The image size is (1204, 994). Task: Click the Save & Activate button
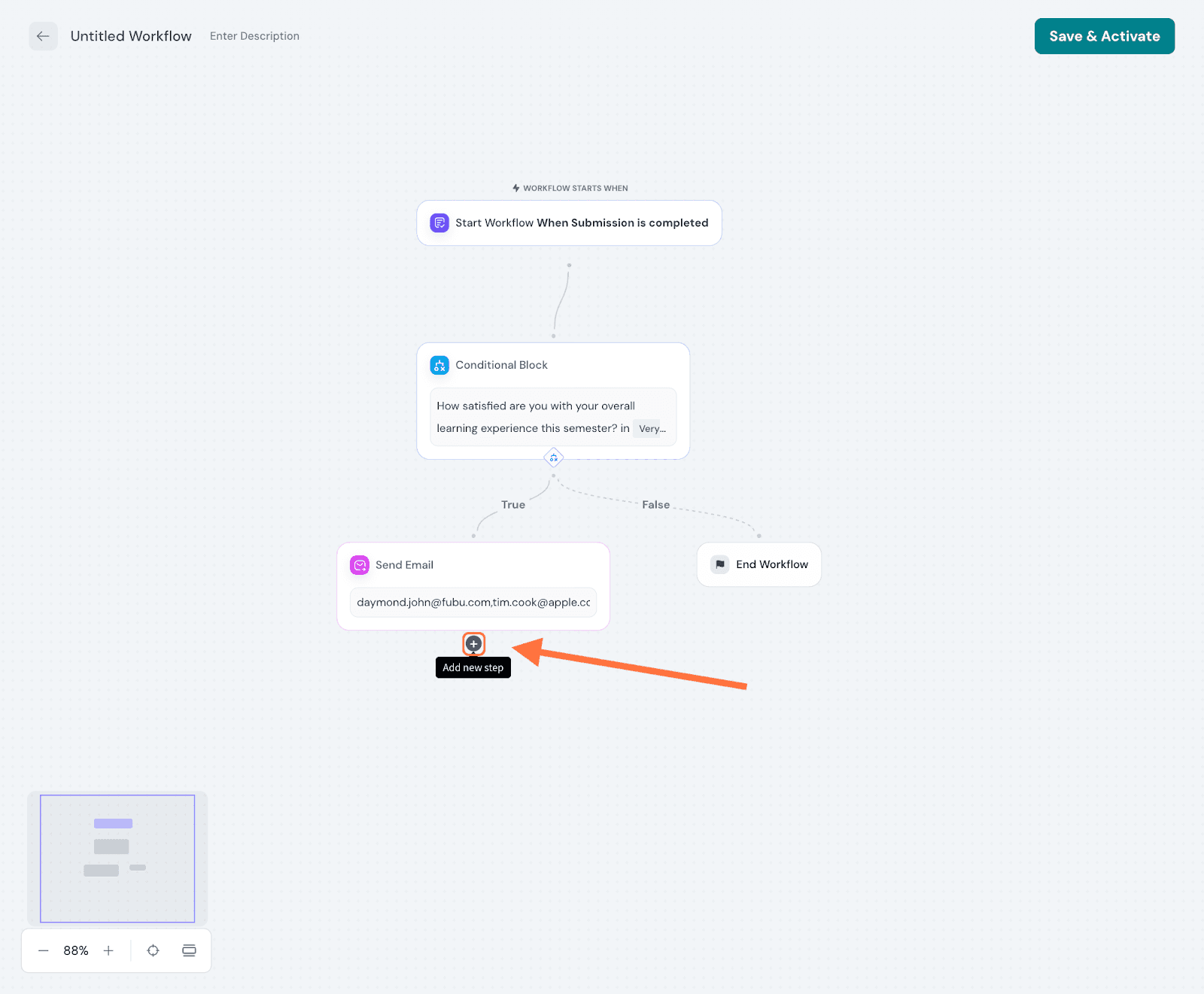click(x=1104, y=36)
